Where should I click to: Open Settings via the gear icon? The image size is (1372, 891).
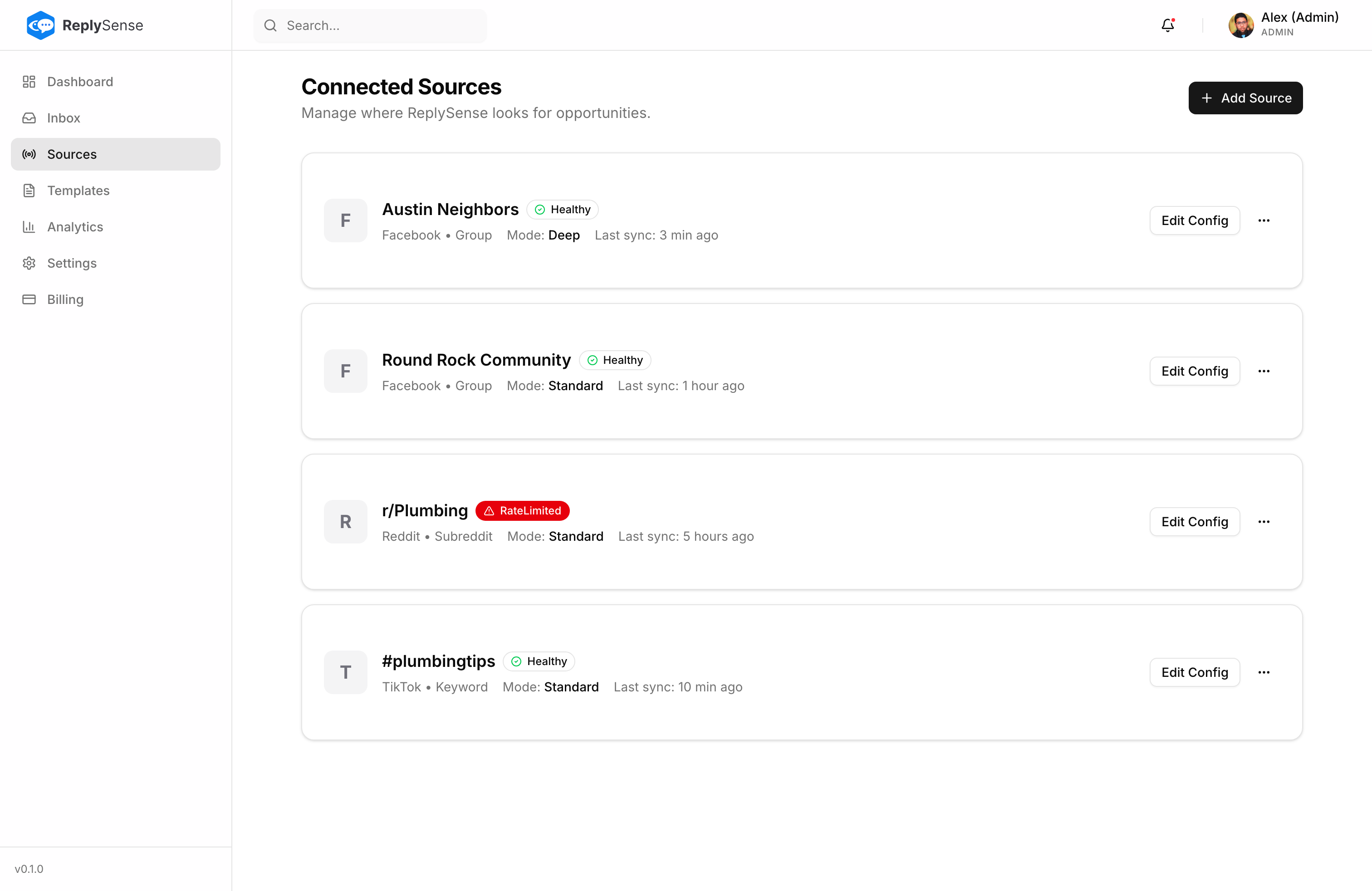pos(29,263)
